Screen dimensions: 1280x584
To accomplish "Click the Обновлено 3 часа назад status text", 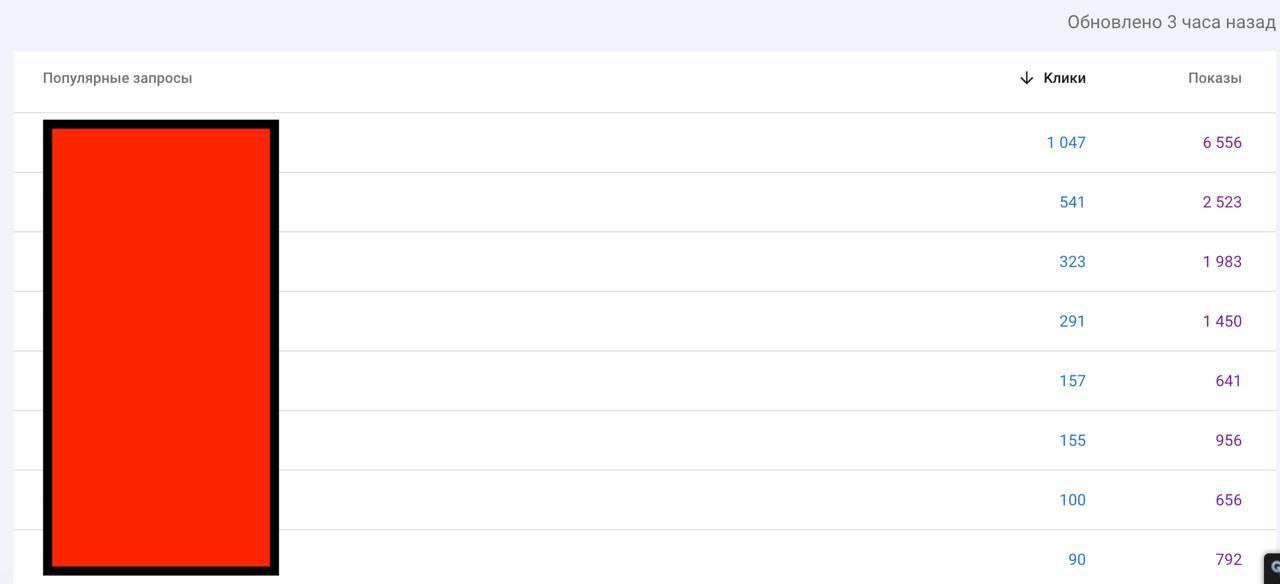I will [1171, 22].
